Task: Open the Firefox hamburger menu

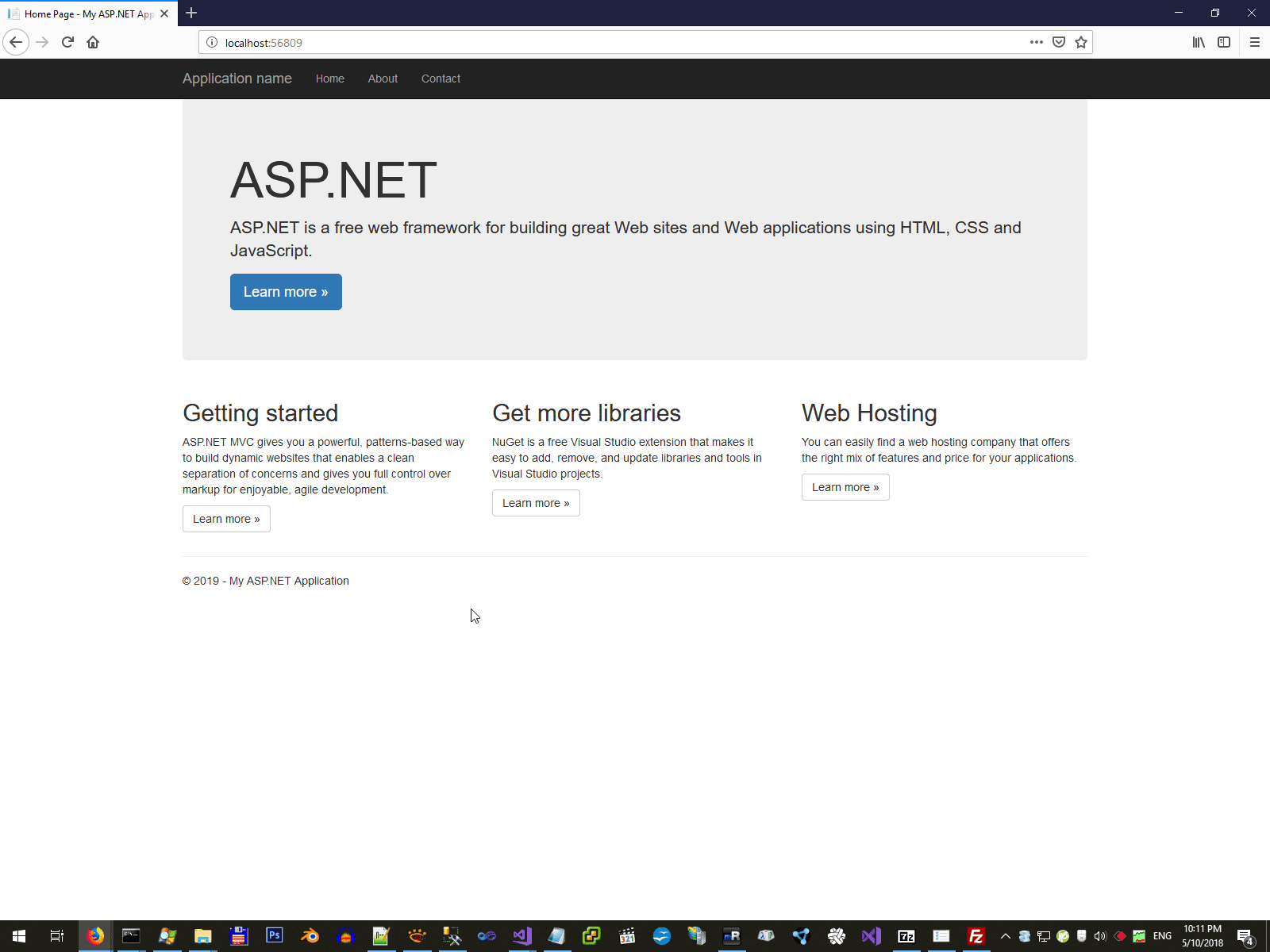Action: point(1255,42)
